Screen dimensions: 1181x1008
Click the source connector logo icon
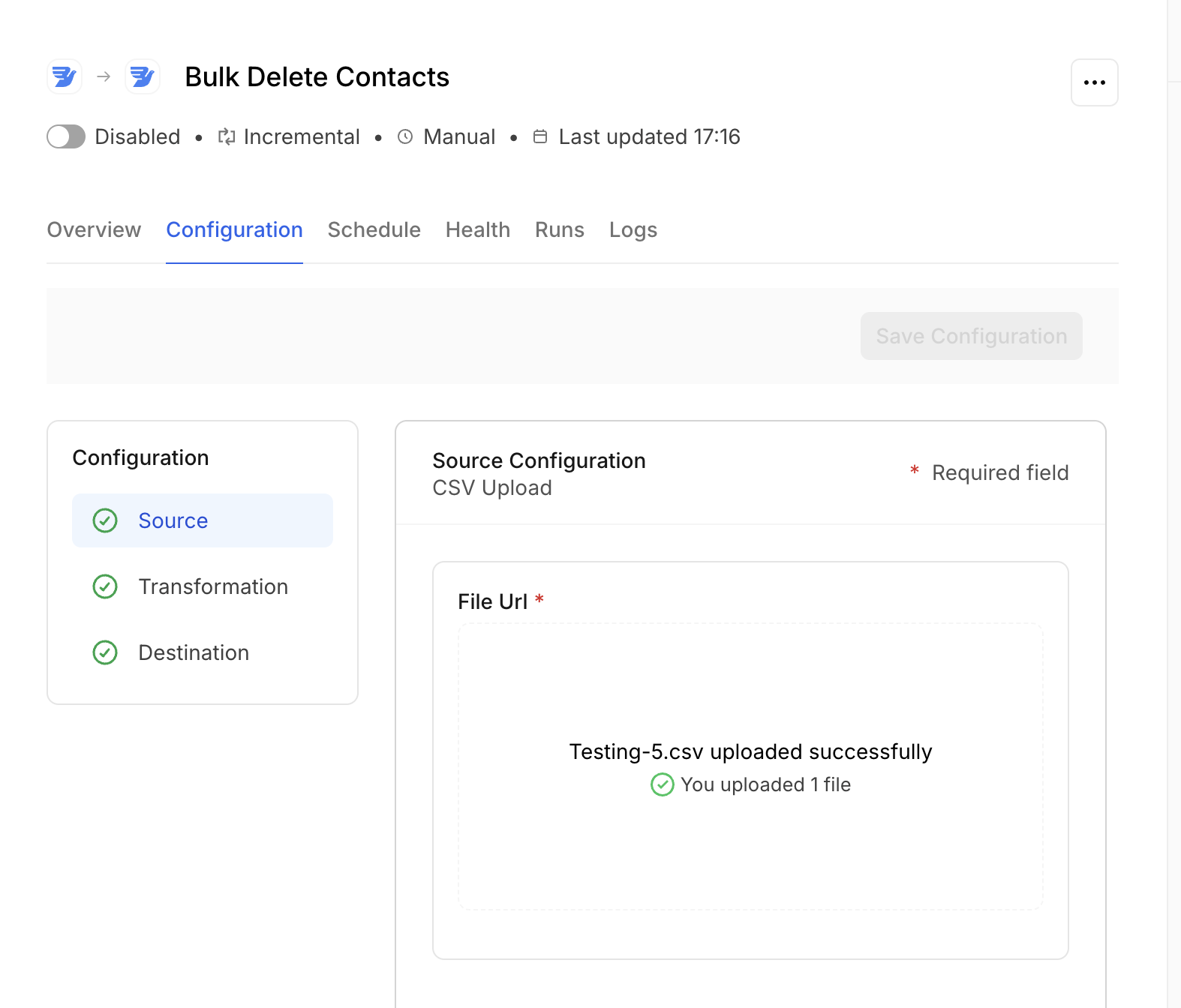65,76
